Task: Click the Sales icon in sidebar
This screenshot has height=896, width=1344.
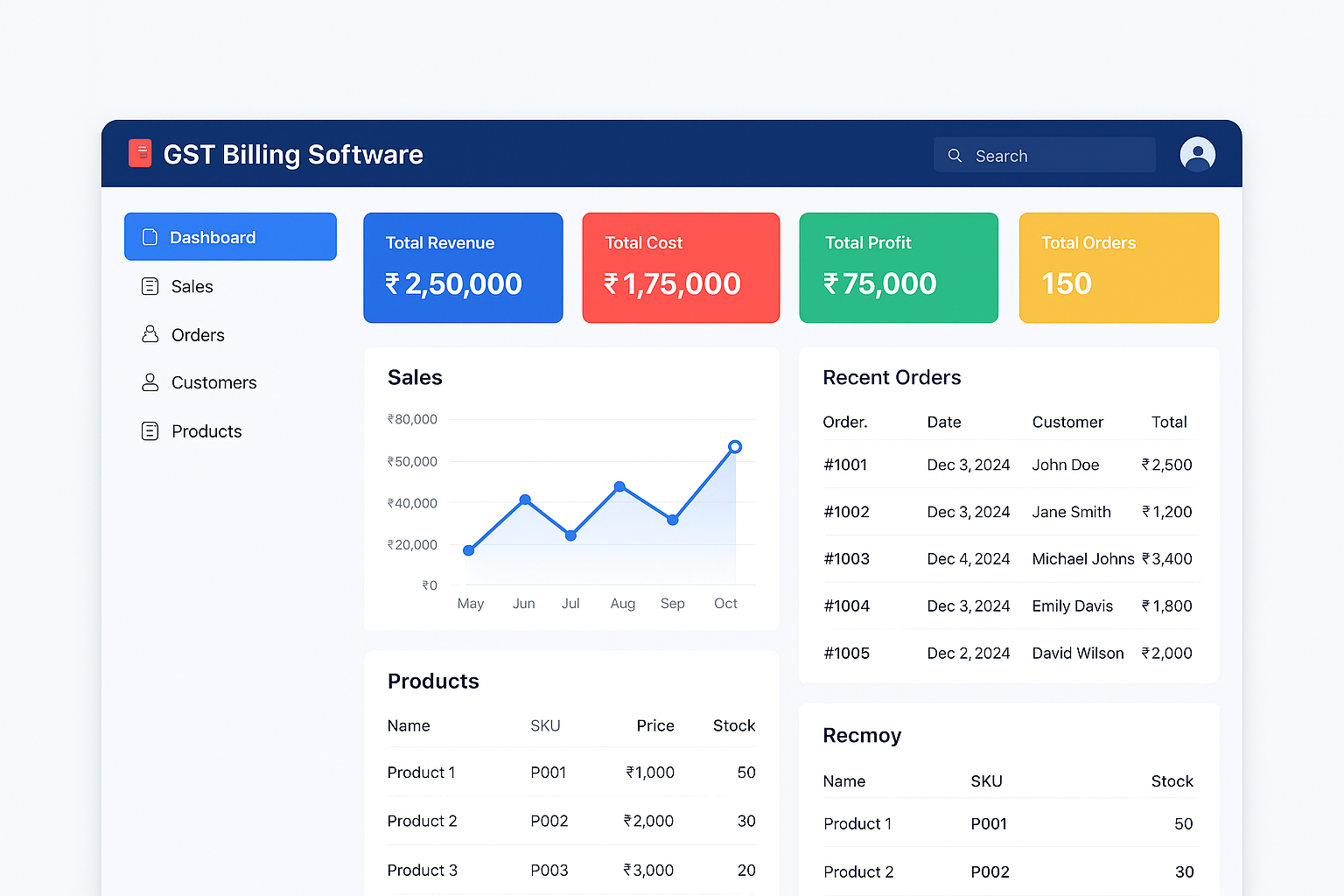Action: click(150, 286)
